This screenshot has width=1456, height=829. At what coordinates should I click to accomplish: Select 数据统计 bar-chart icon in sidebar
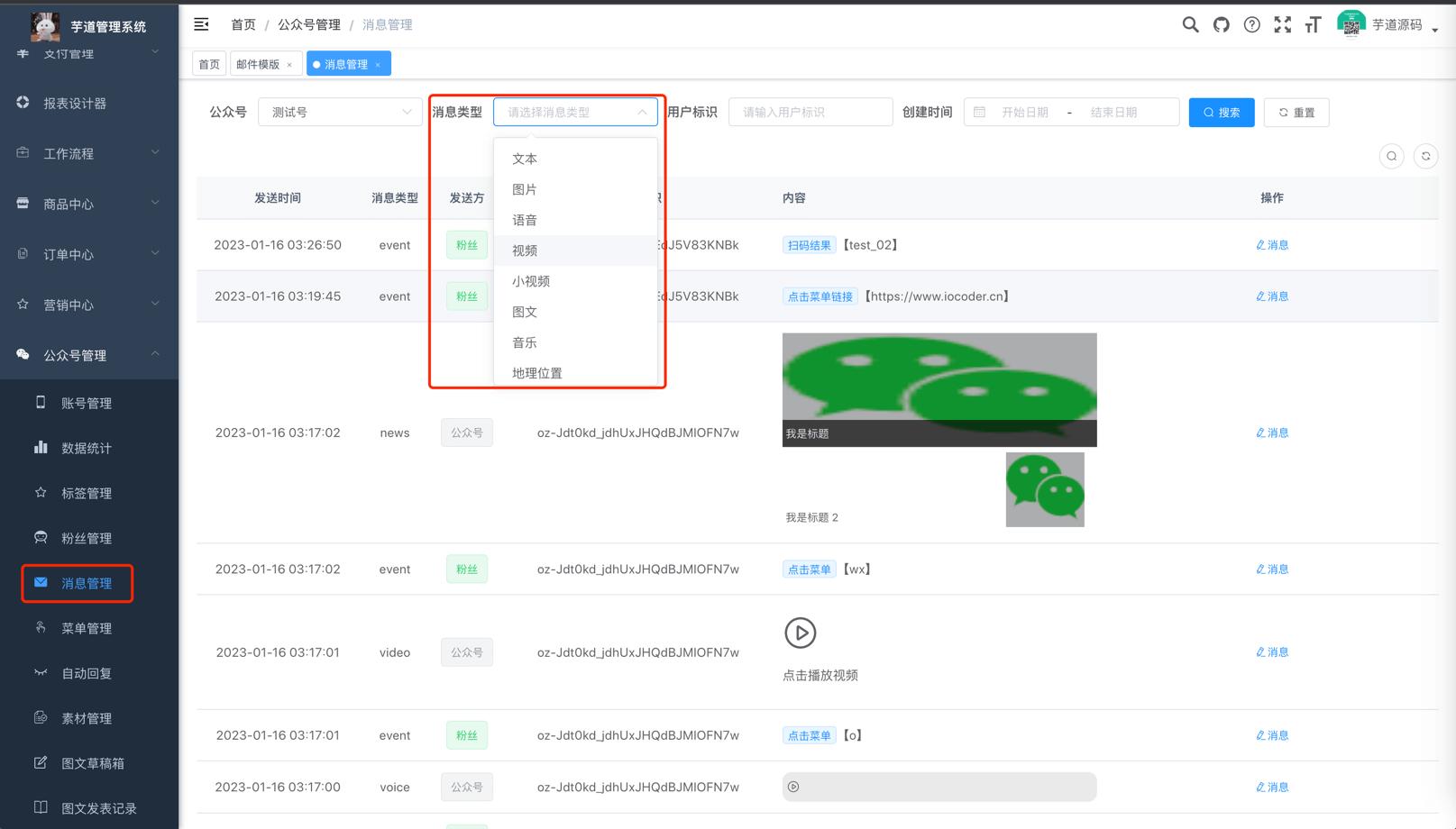tap(40, 448)
